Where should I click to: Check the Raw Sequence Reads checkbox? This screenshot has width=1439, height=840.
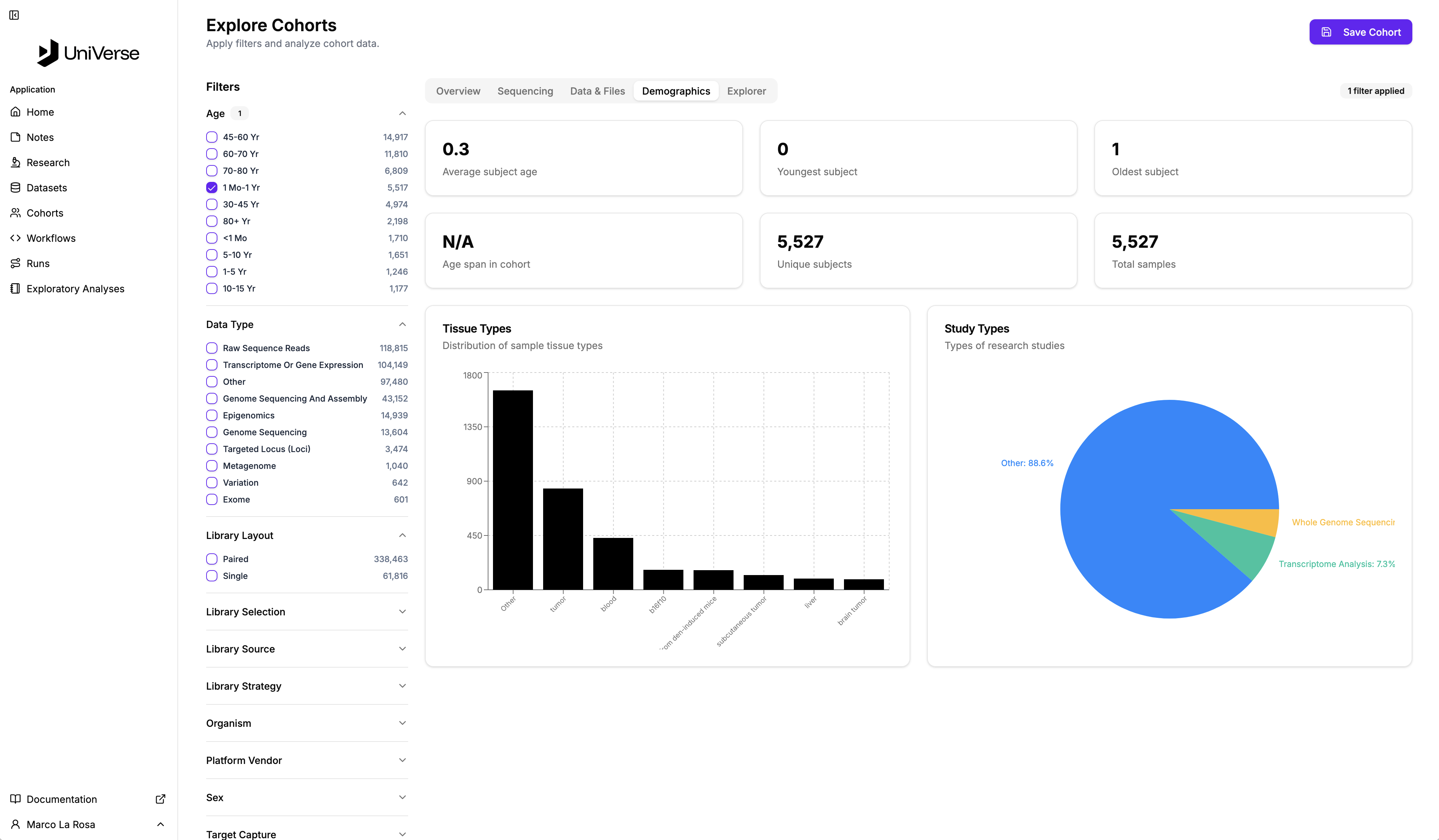tap(212, 348)
